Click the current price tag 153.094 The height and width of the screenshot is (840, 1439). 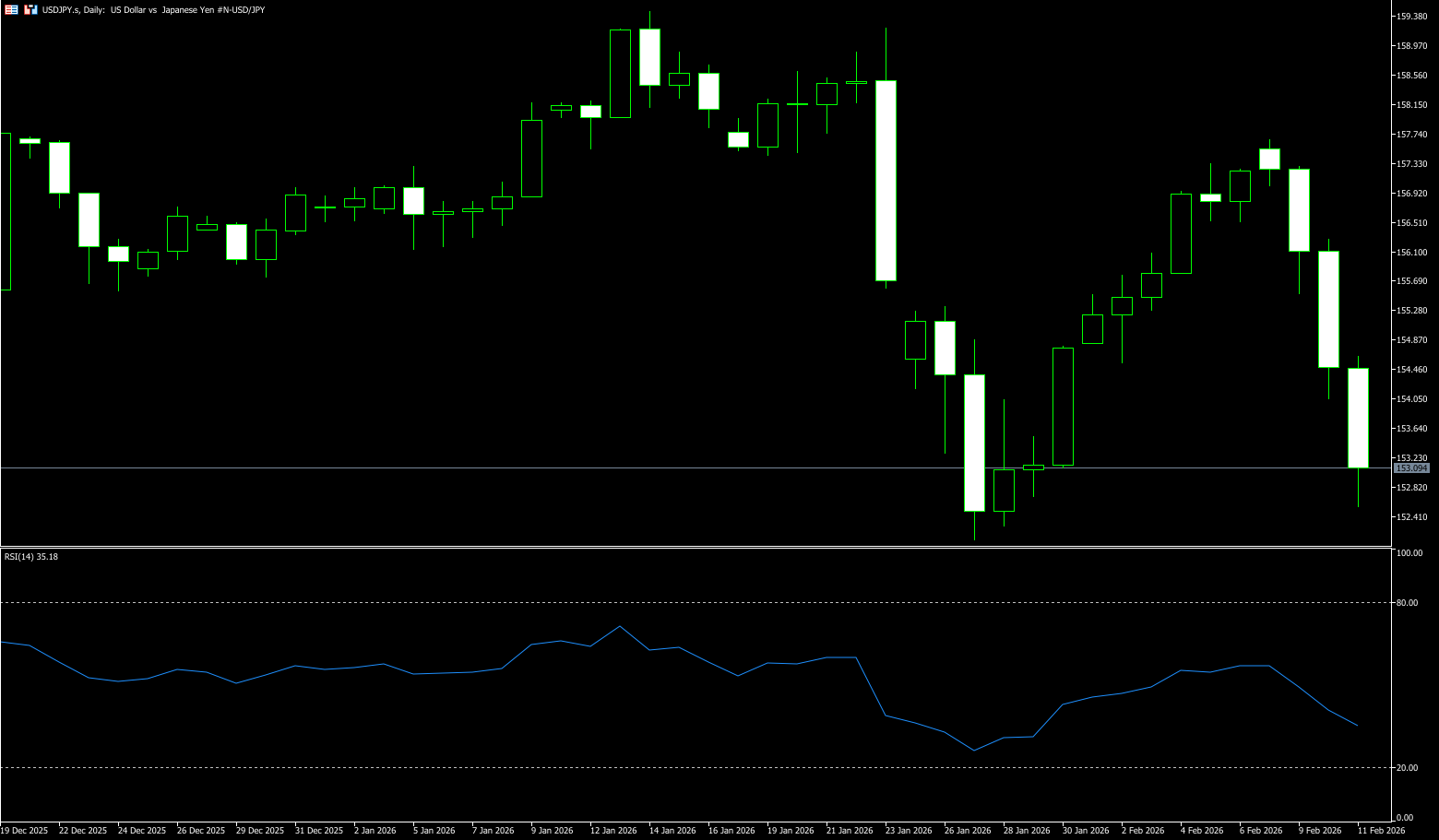point(1411,468)
